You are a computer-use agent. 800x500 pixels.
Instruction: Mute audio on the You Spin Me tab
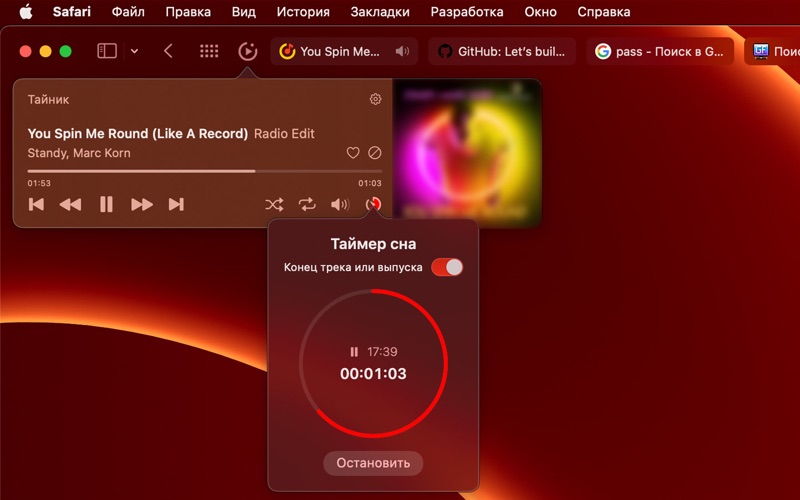(x=403, y=51)
